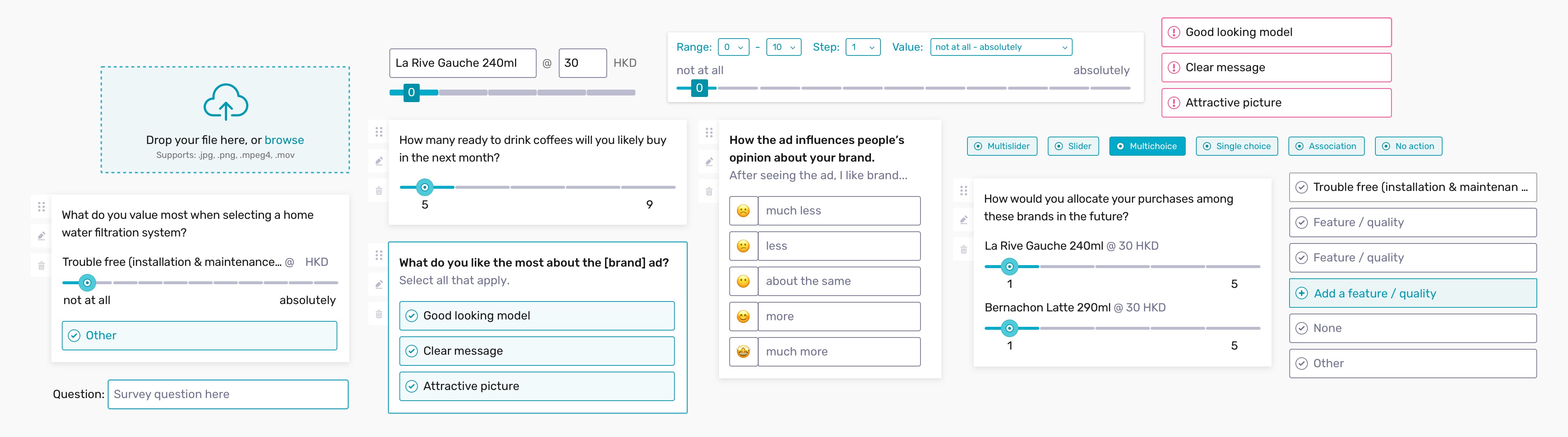1568x437 pixels.
Task: Switch to the Multislider type tab
Action: (x=1002, y=146)
